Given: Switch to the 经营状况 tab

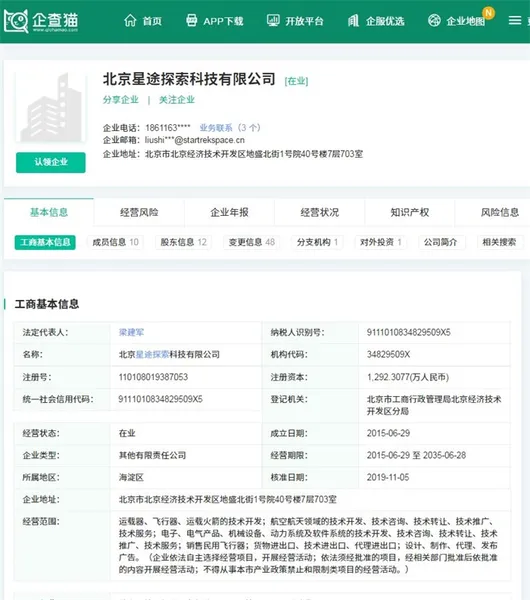Looking at the screenshot, I should tap(320, 212).
